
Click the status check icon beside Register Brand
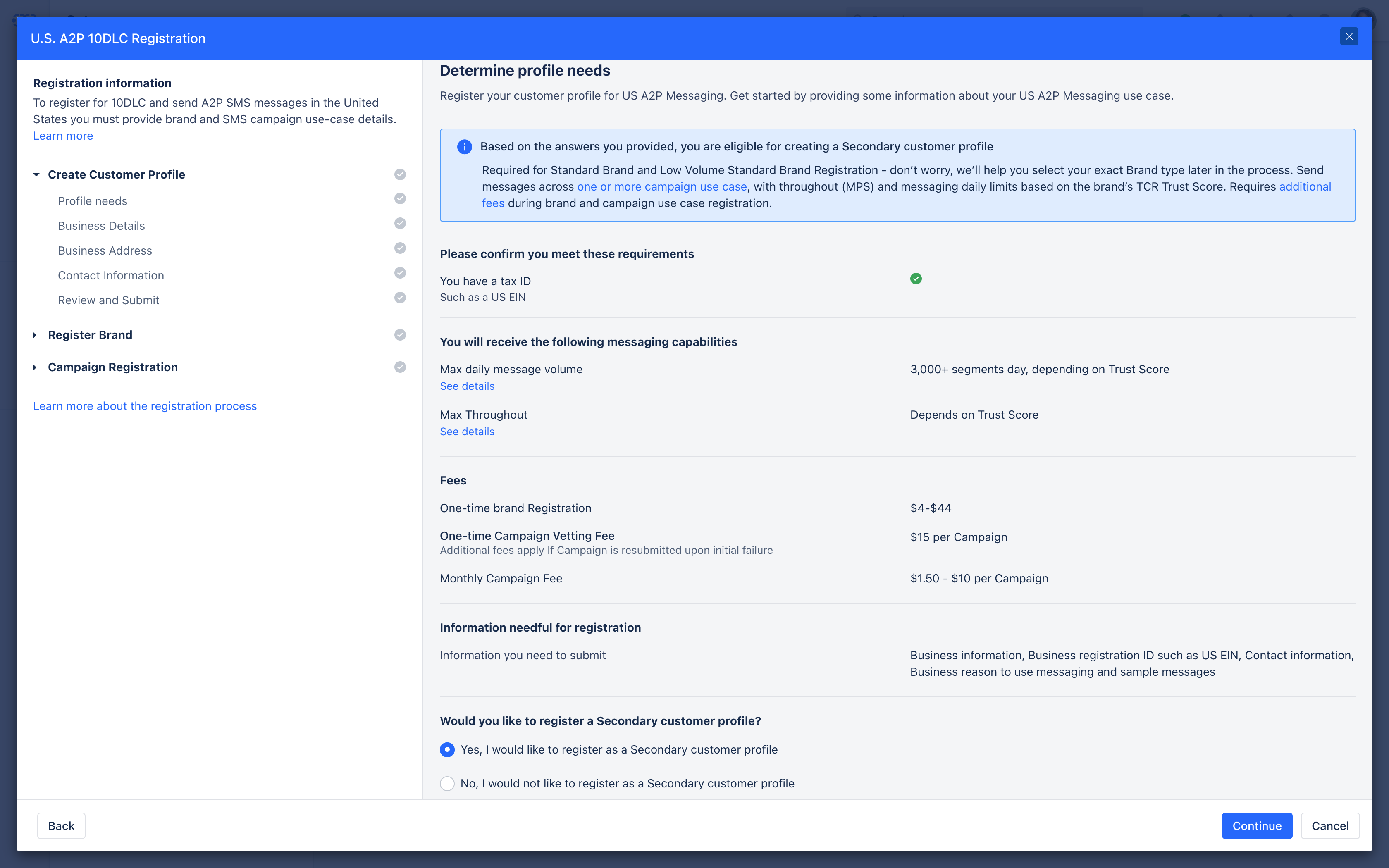(x=400, y=335)
